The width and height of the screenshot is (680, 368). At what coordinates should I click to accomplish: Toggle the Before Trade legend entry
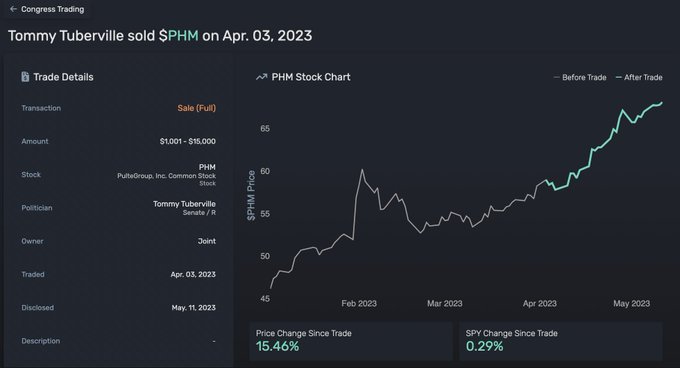tap(580, 77)
